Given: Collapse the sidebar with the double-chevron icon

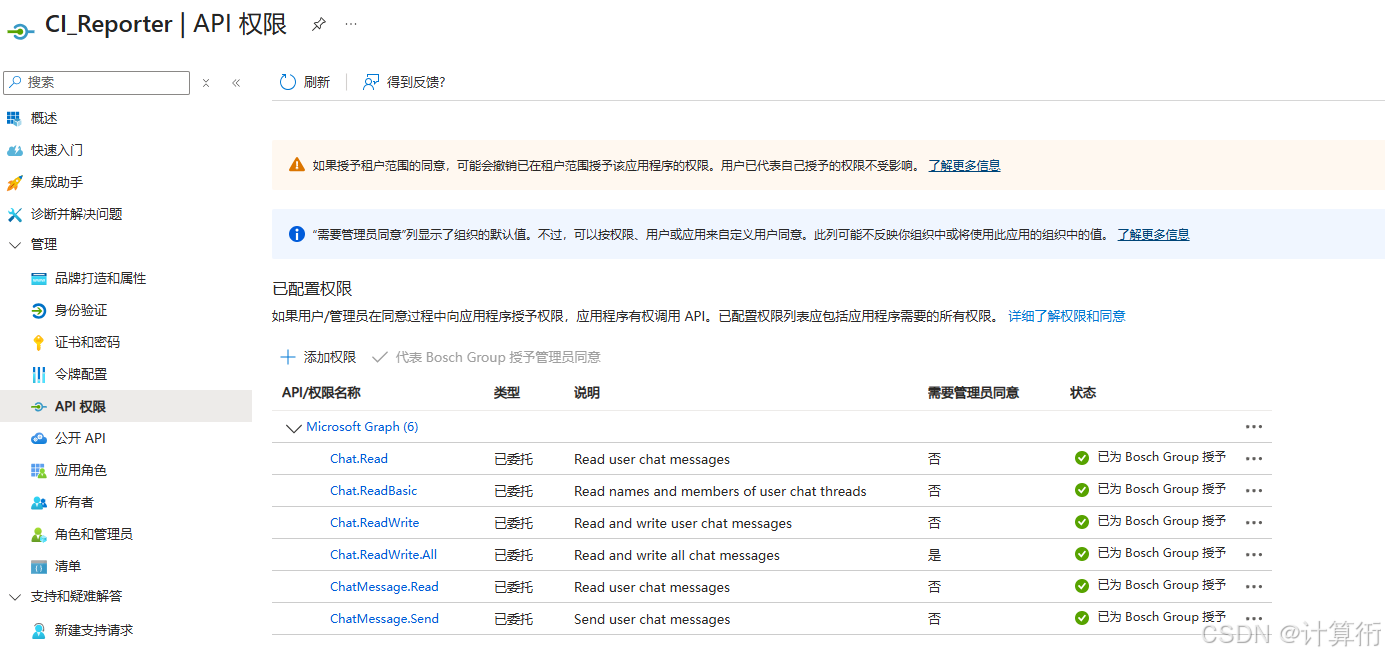Looking at the screenshot, I should coord(236,83).
